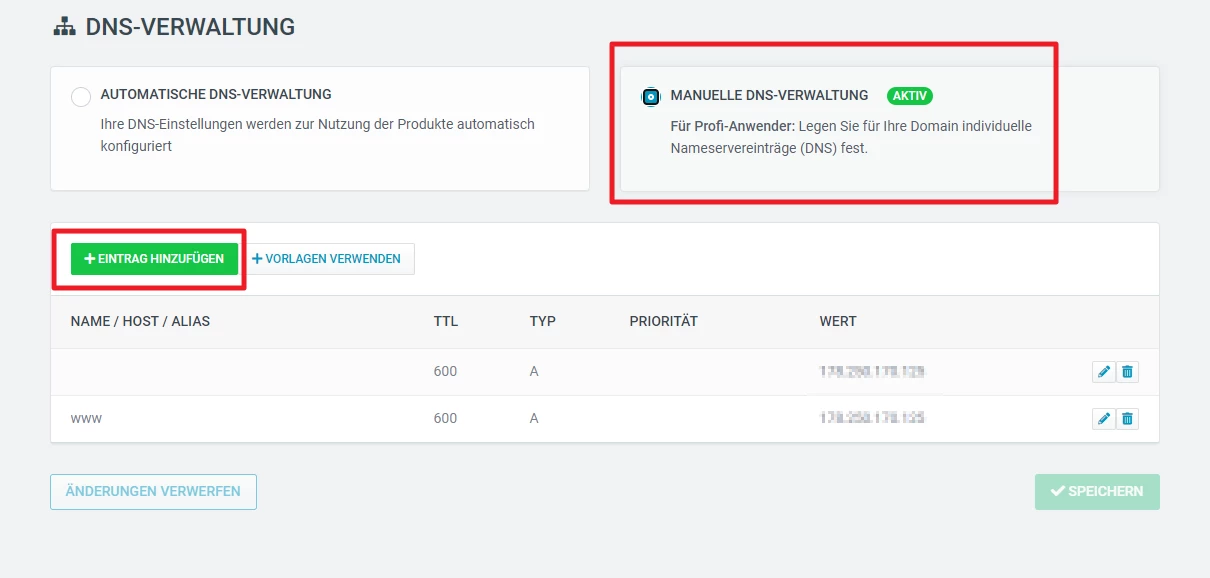Image resolution: width=1210 pixels, height=578 pixels.
Task: Edit the www A record
Action: 1103,419
